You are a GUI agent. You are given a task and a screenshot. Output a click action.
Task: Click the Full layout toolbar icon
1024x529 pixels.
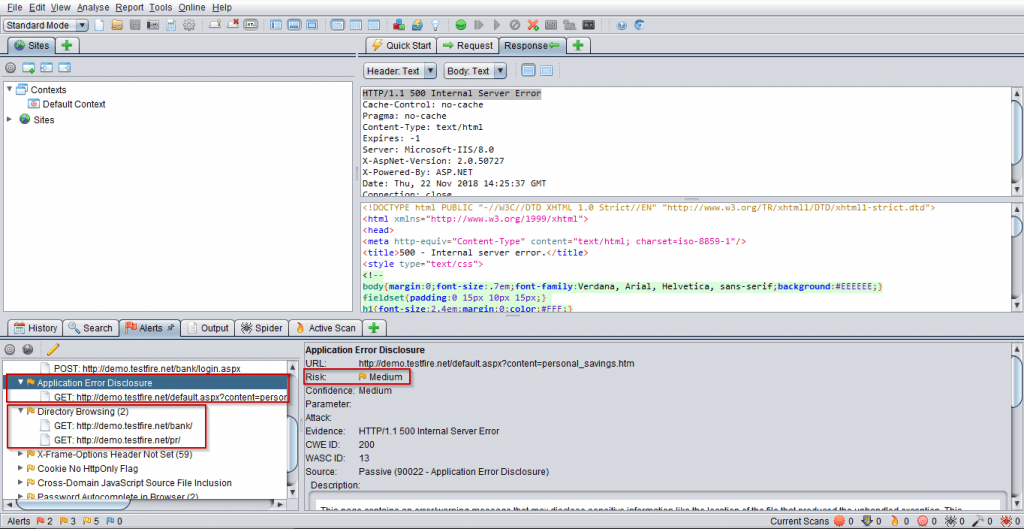(312, 25)
